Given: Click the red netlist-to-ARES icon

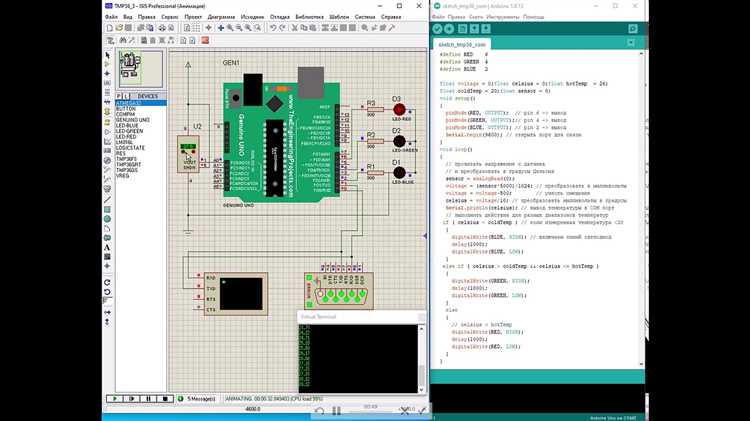Looking at the screenshot, I should point(205,41).
